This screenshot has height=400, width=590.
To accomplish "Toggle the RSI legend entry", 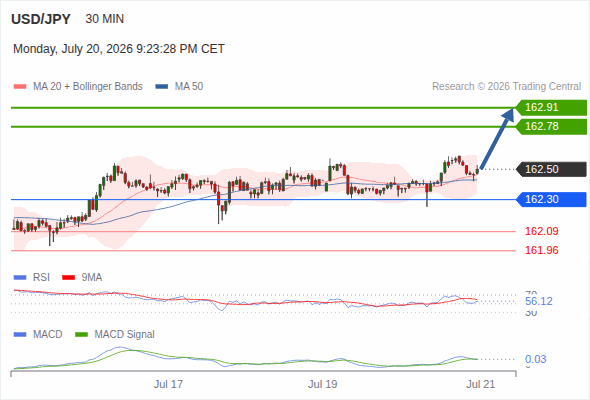I will click(x=32, y=278).
